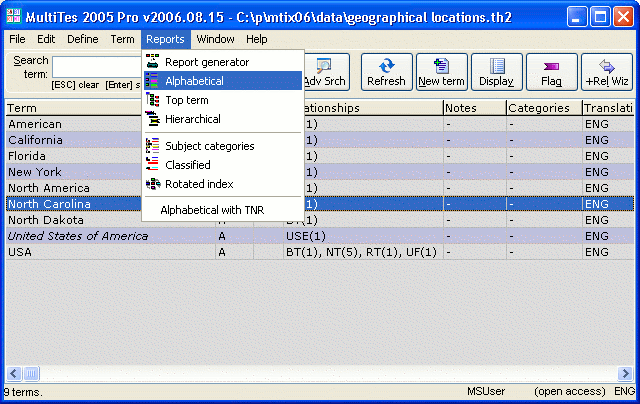Open the Define menu
640x404 pixels.
tap(82, 39)
